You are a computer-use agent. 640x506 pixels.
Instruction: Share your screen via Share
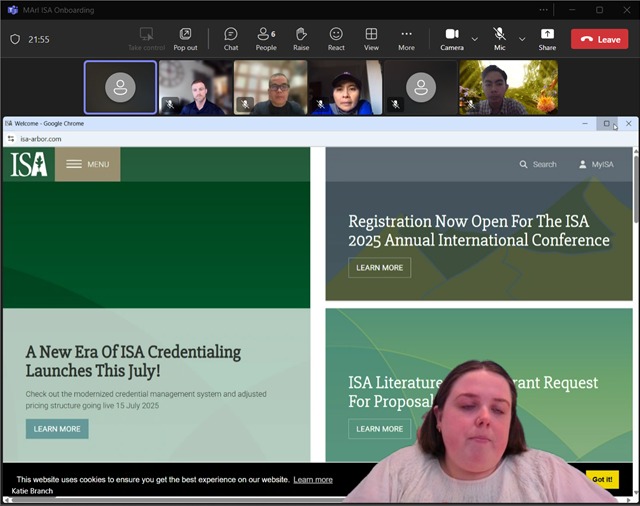(x=547, y=39)
